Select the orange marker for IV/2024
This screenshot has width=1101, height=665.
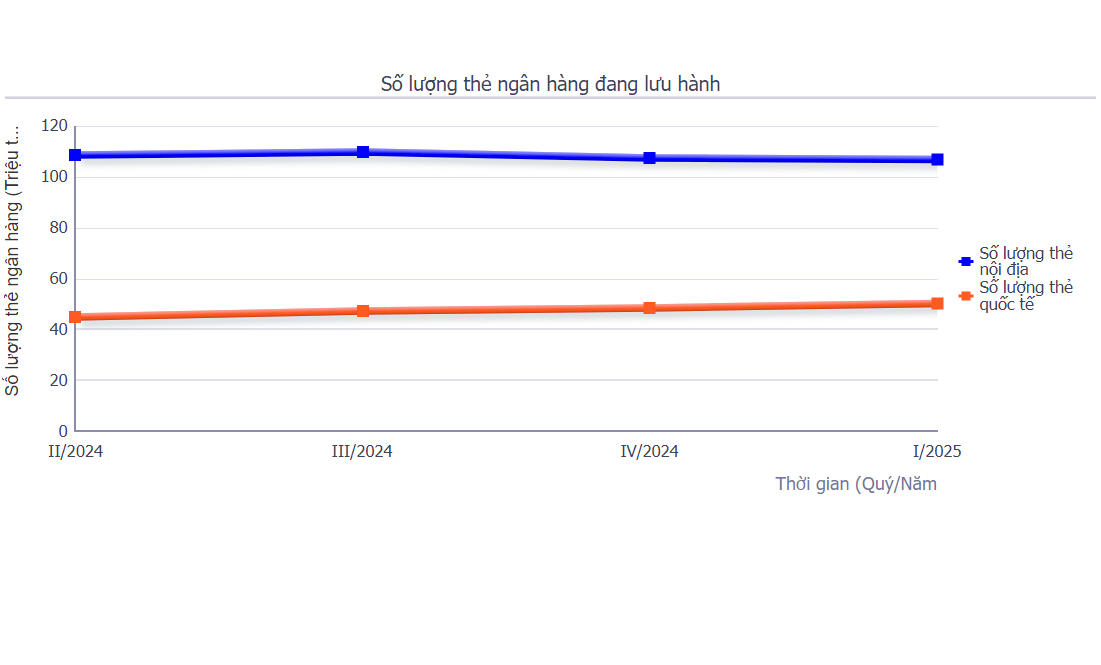tap(650, 308)
